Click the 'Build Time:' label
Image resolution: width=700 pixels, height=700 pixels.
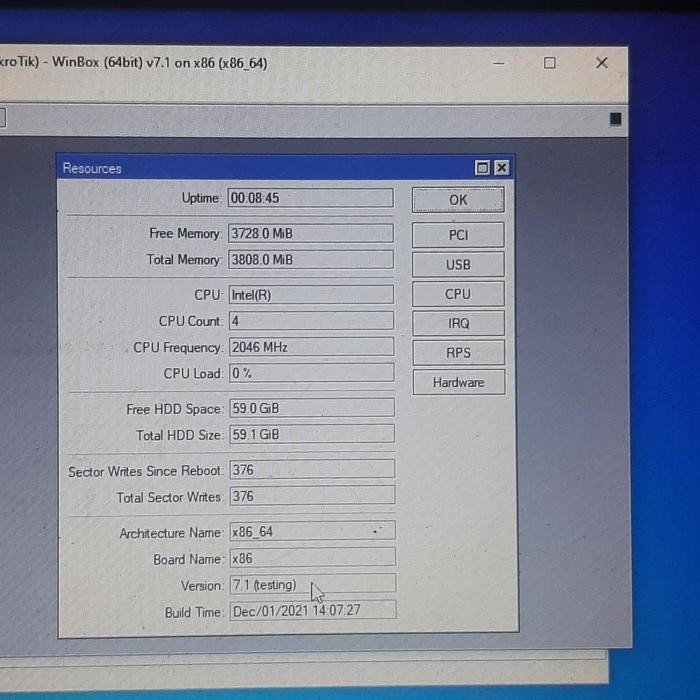click(x=193, y=612)
